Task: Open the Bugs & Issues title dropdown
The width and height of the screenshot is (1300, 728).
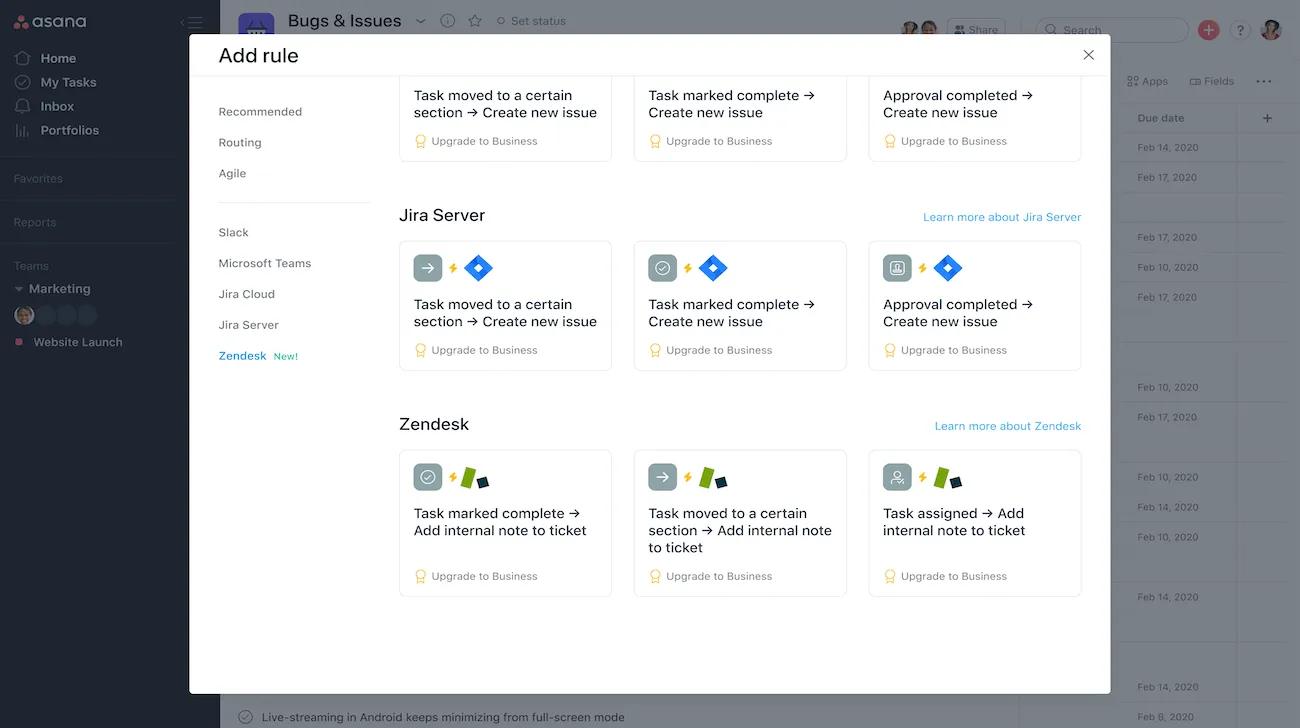Action: pos(421,21)
